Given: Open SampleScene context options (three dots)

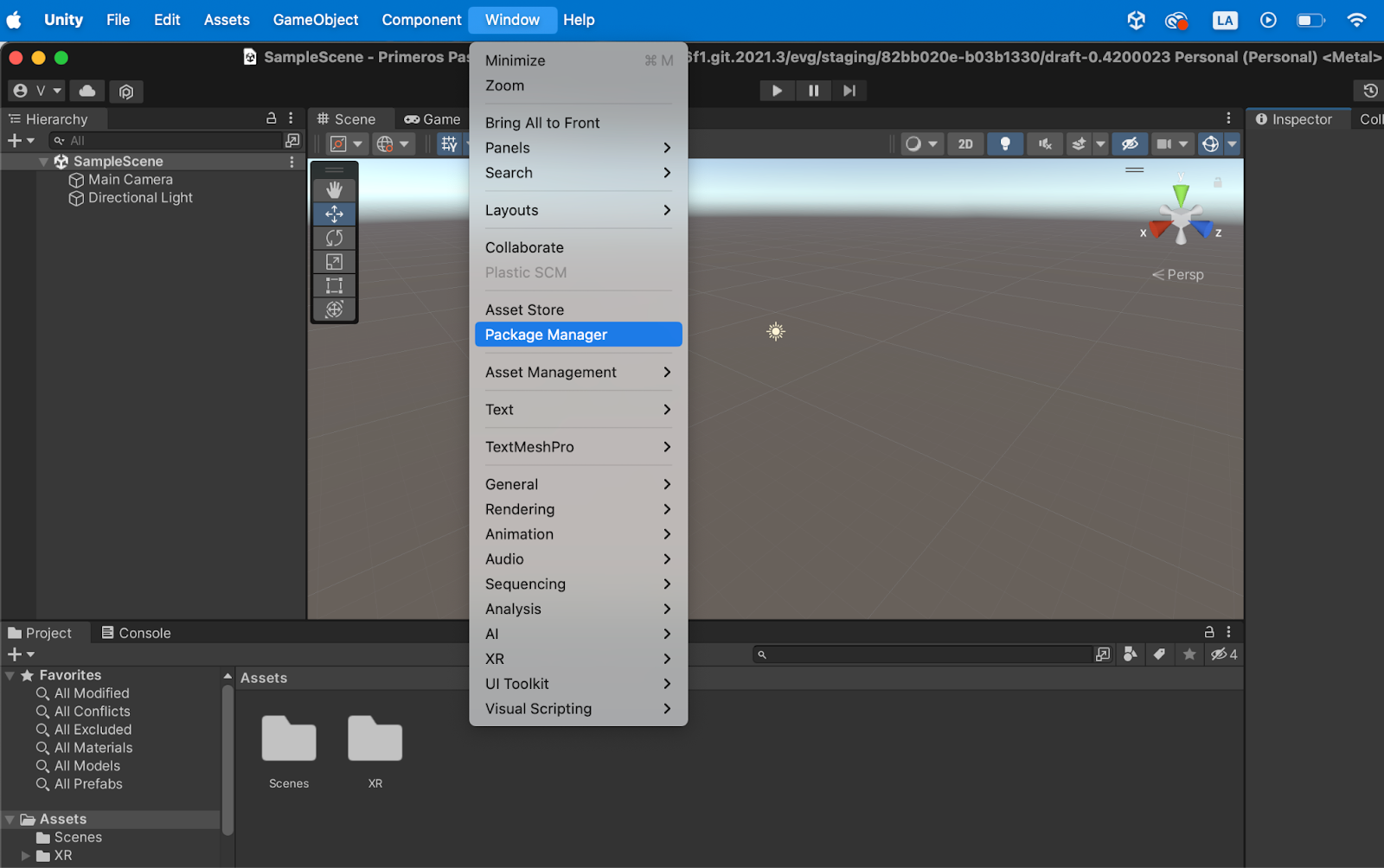Looking at the screenshot, I should click(x=292, y=162).
